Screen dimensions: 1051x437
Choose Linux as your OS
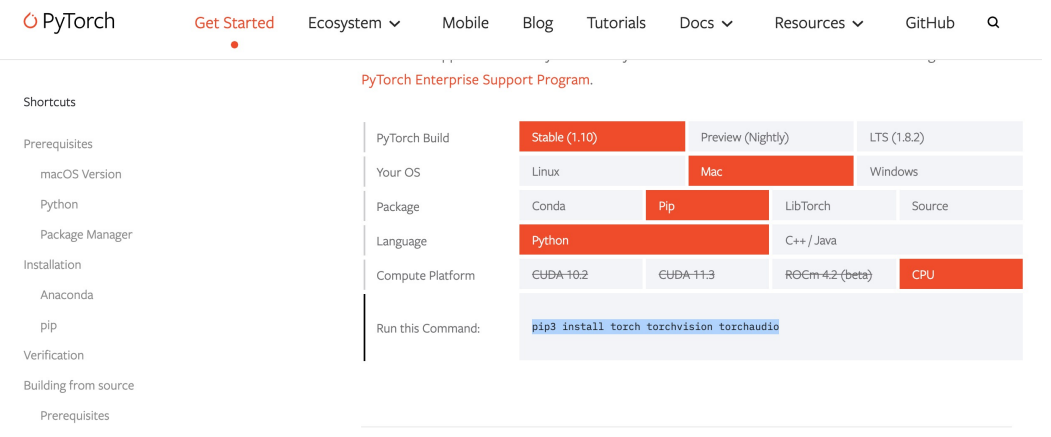602,171
